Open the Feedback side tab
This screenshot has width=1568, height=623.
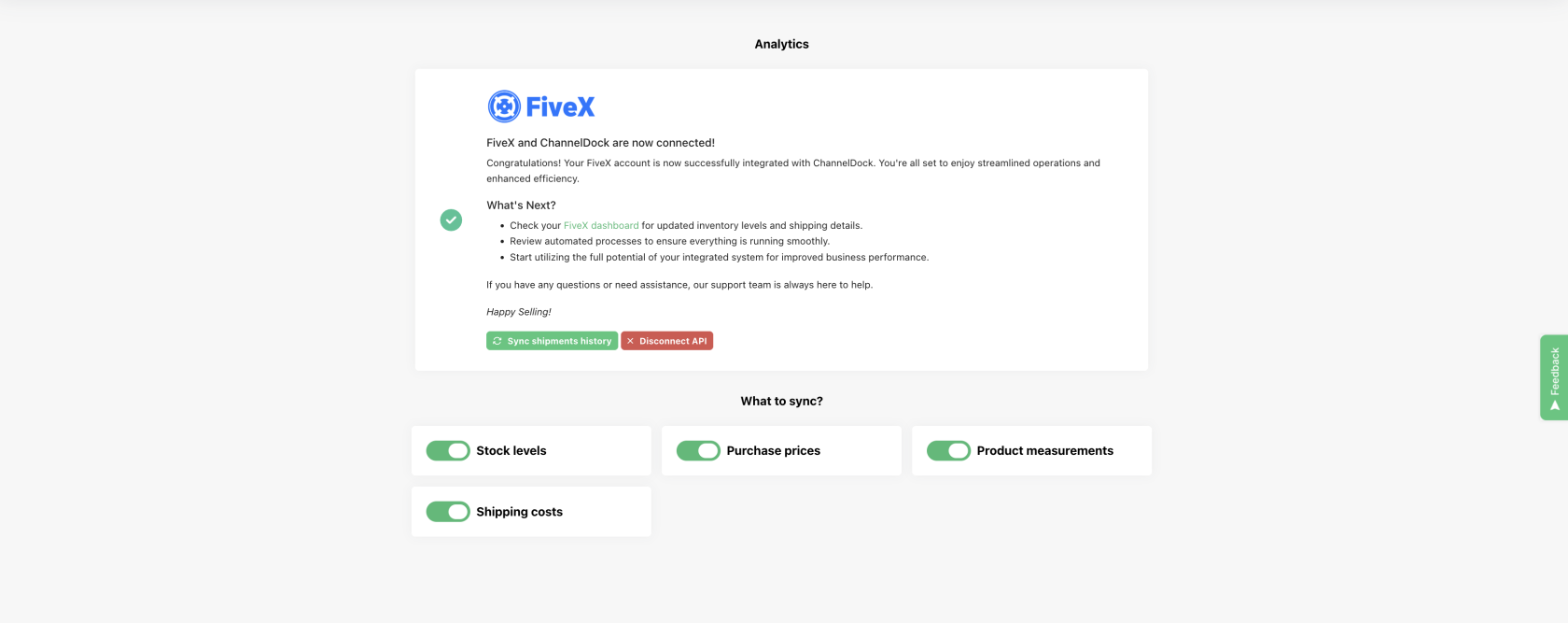tap(1554, 377)
